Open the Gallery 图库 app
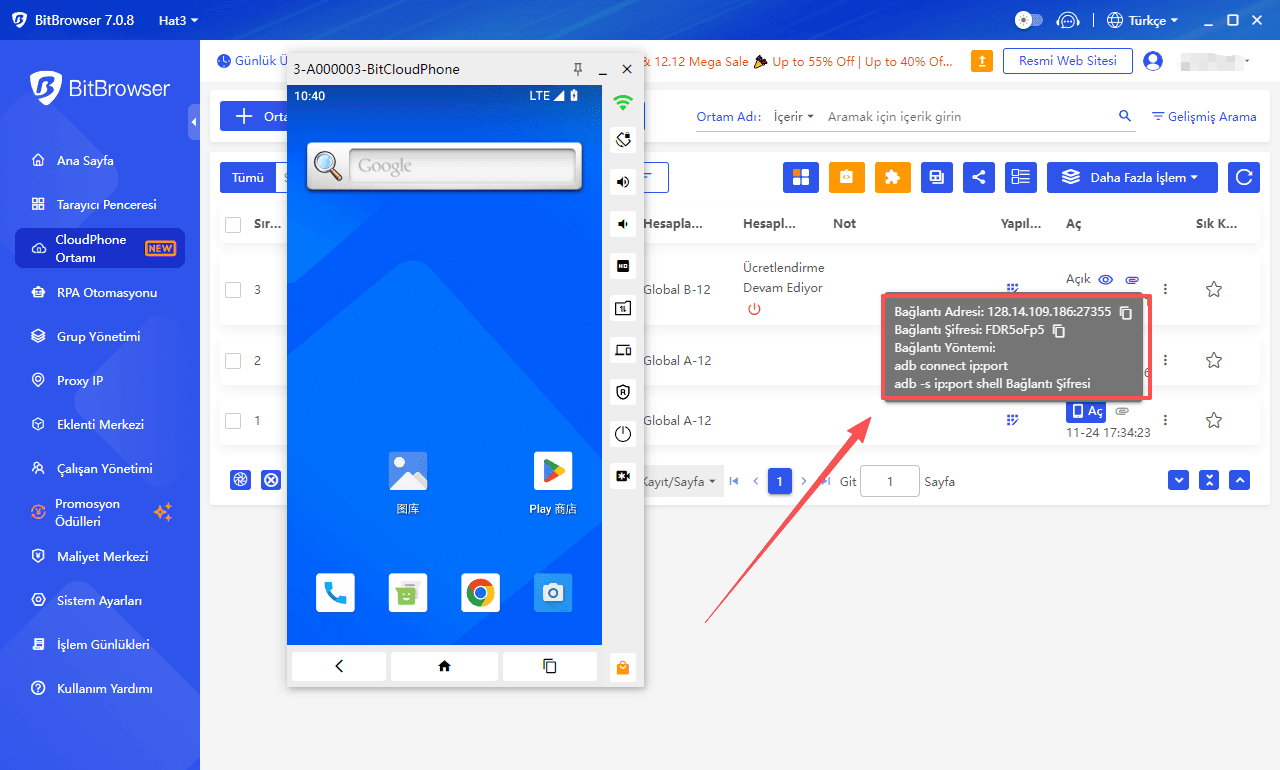This screenshot has width=1280, height=770. 408,471
